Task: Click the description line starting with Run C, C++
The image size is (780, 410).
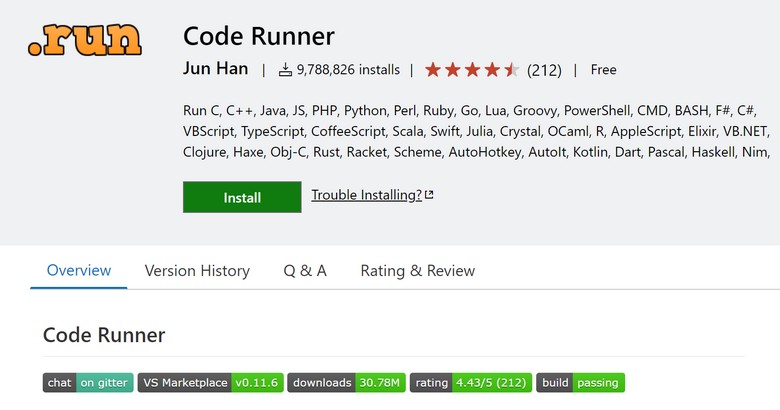Action: pos(470,110)
